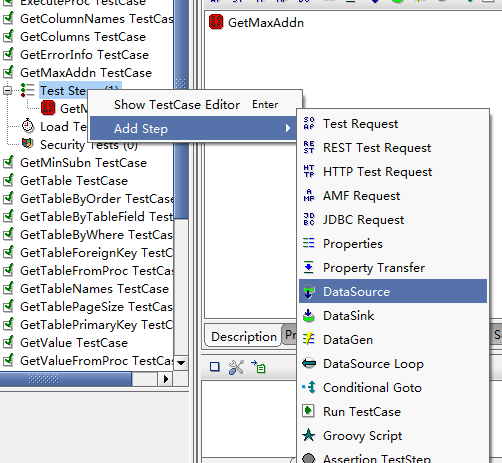Select GetTableNames TestCase in tree
The width and height of the screenshot is (502, 463).
[94, 289]
